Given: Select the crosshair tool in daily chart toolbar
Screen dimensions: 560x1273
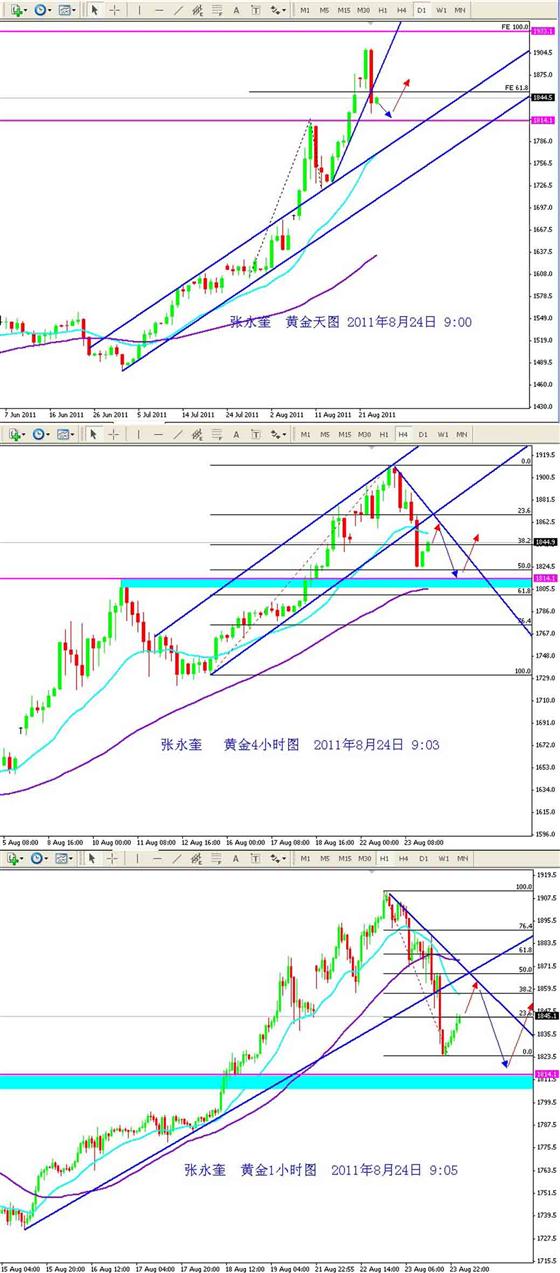Looking at the screenshot, I should (115, 9).
